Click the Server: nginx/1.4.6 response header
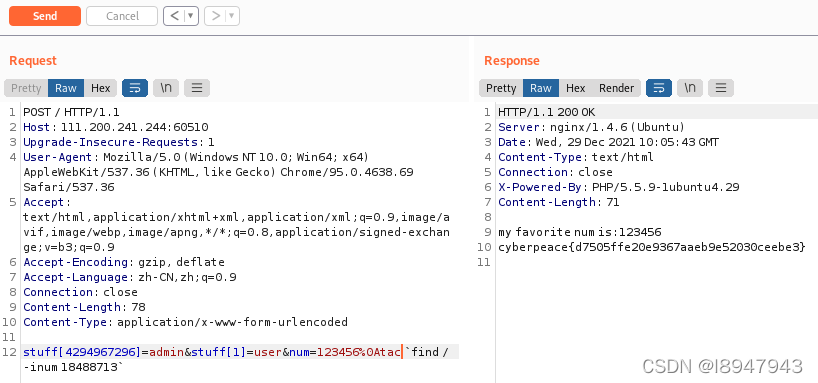Screen dimensions: 818x383 [592, 127]
